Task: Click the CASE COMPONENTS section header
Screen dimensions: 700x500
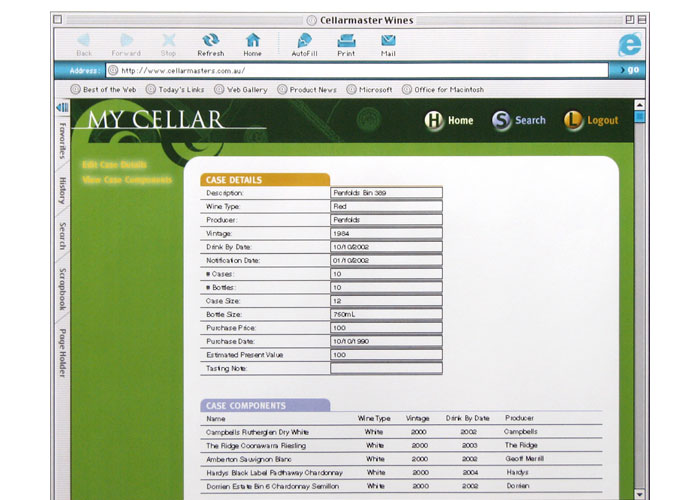Action: [x=265, y=405]
